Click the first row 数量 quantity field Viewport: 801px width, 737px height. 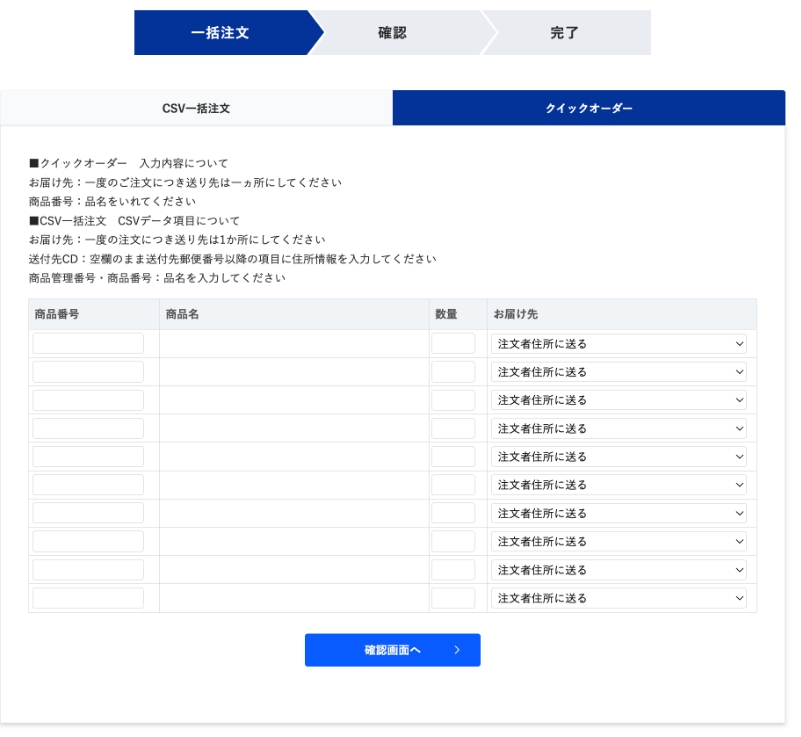pyautogui.click(x=453, y=343)
